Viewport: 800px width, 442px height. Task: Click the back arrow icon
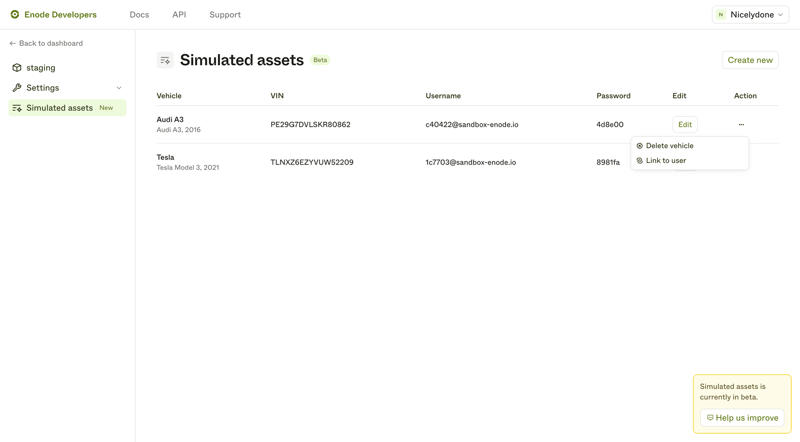13,43
